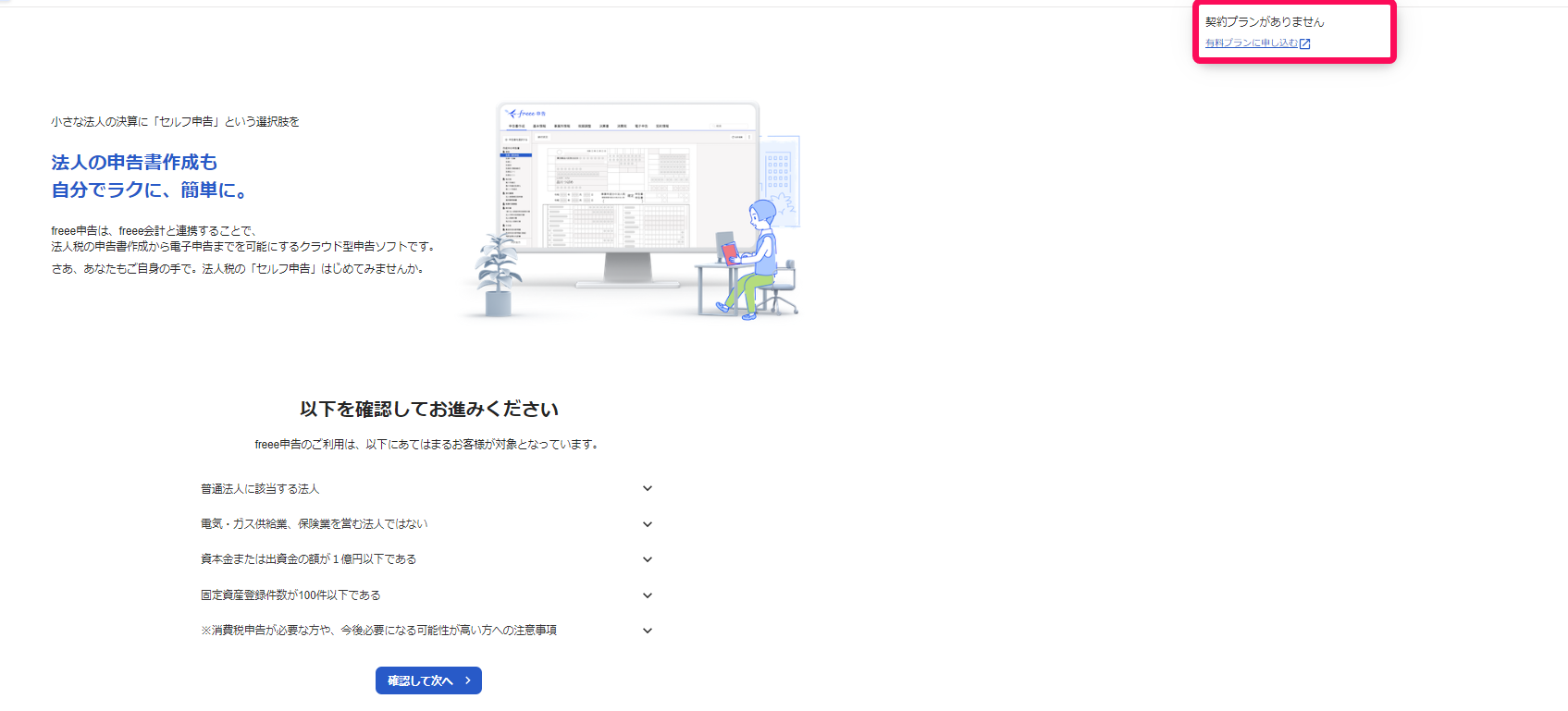Click the 確認して次へ button
Screen dimensions: 1568x711
[x=428, y=680]
